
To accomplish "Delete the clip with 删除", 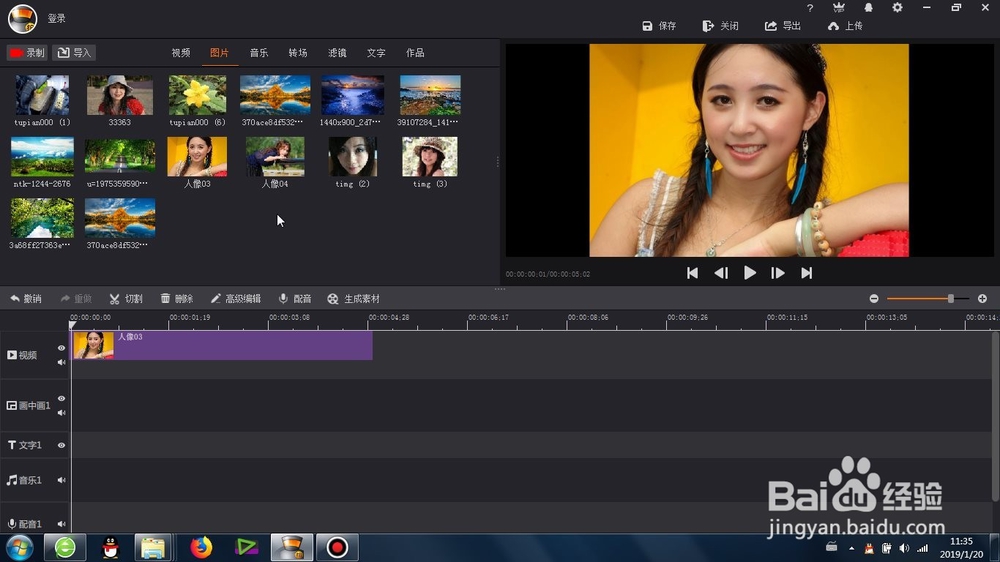I will coord(177,299).
